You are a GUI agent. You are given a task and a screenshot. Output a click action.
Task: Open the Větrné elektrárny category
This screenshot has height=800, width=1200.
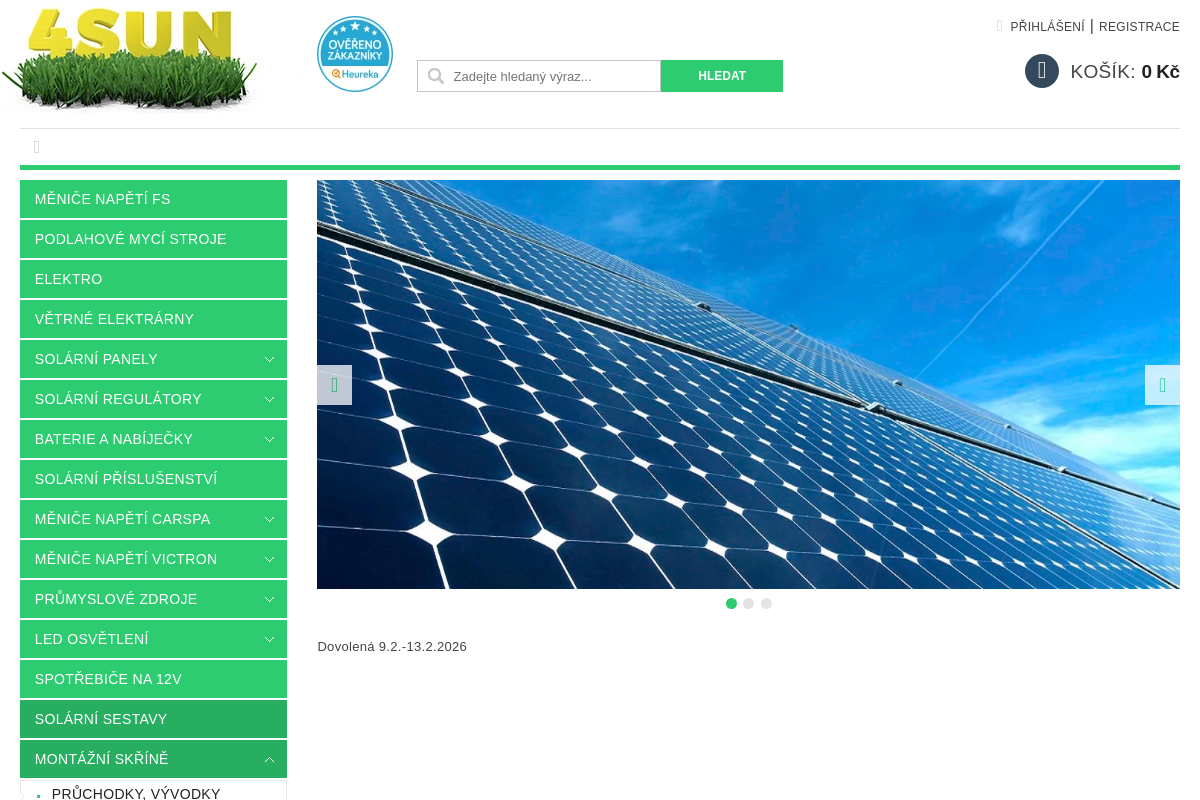click(x=114, y=319)
